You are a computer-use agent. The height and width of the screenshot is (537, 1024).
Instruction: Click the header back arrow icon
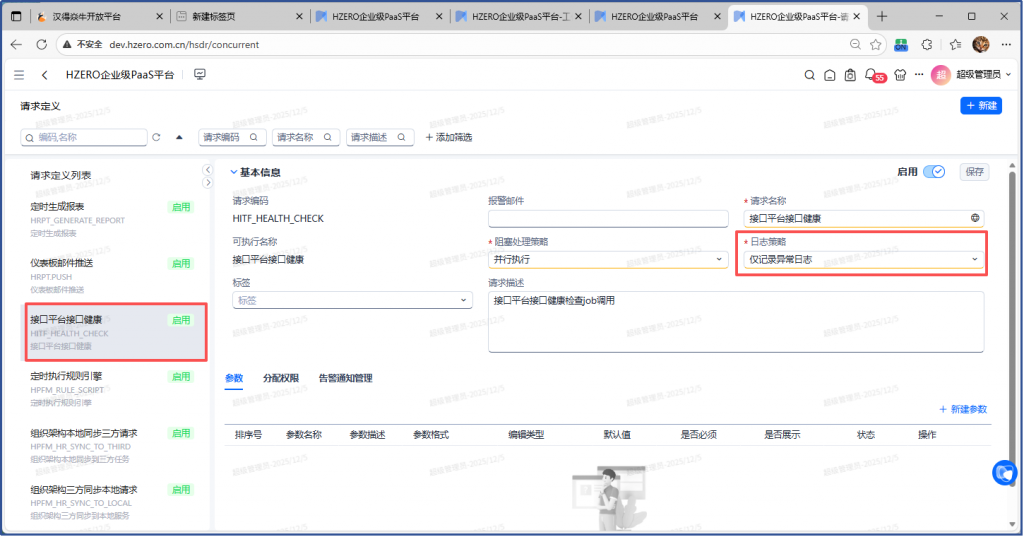pos(45,75)
